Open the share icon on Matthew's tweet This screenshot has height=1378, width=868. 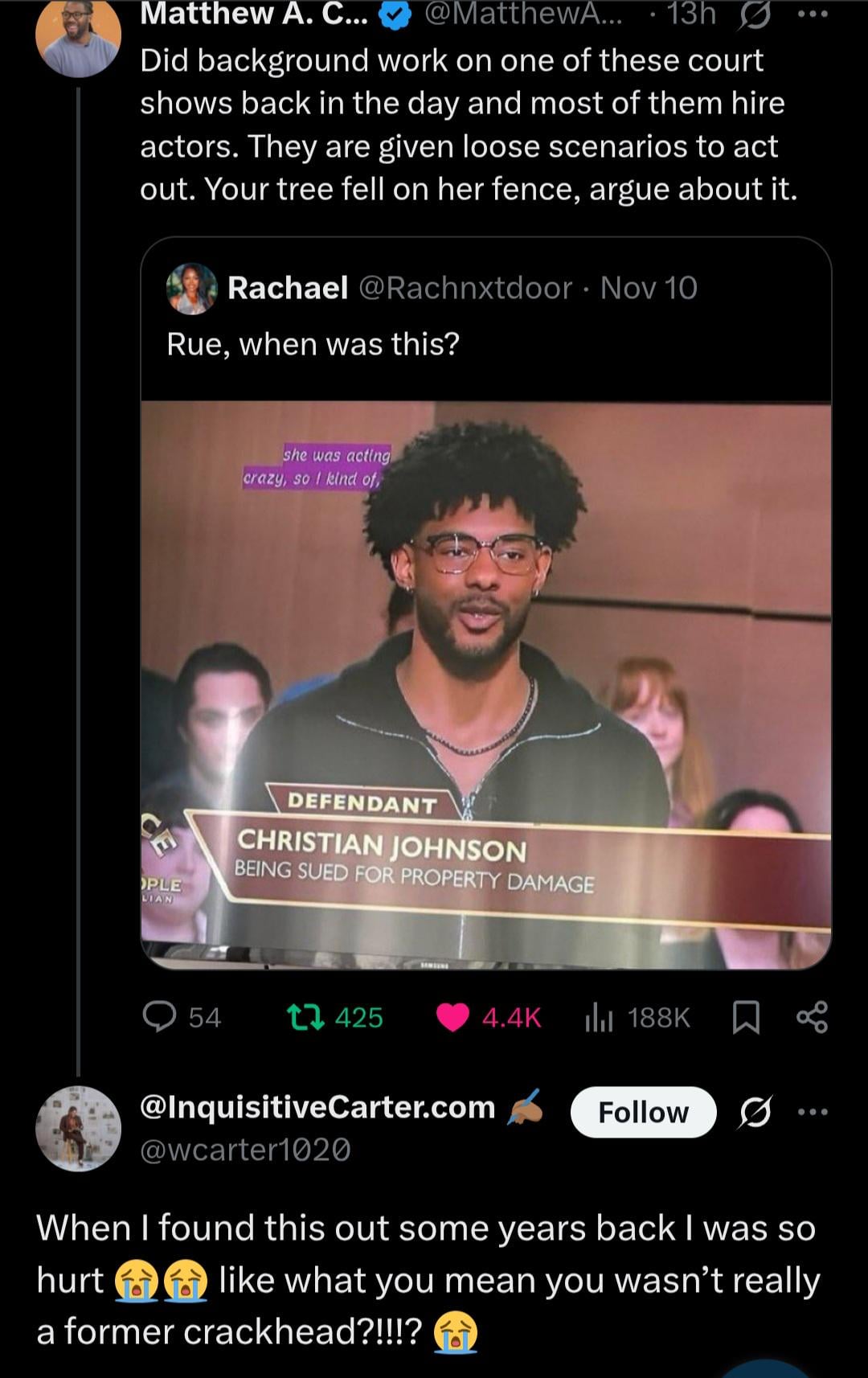point(812,1018)
